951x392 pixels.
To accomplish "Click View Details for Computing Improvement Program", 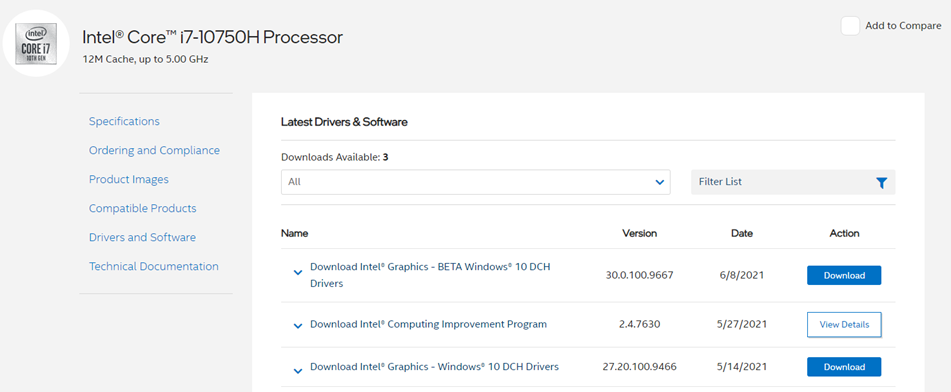I will tap(844, 325).
